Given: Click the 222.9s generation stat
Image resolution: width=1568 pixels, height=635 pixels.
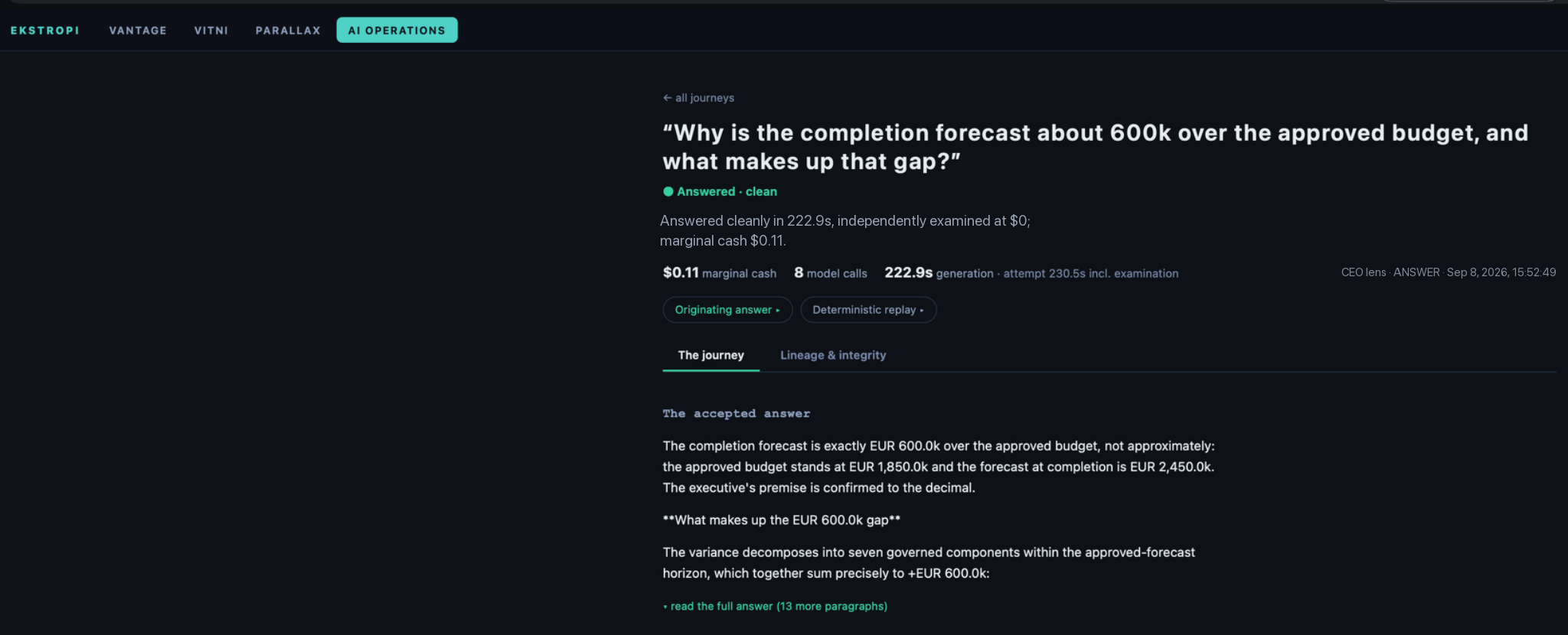Looking at the screenshot, I should [939, 273].
